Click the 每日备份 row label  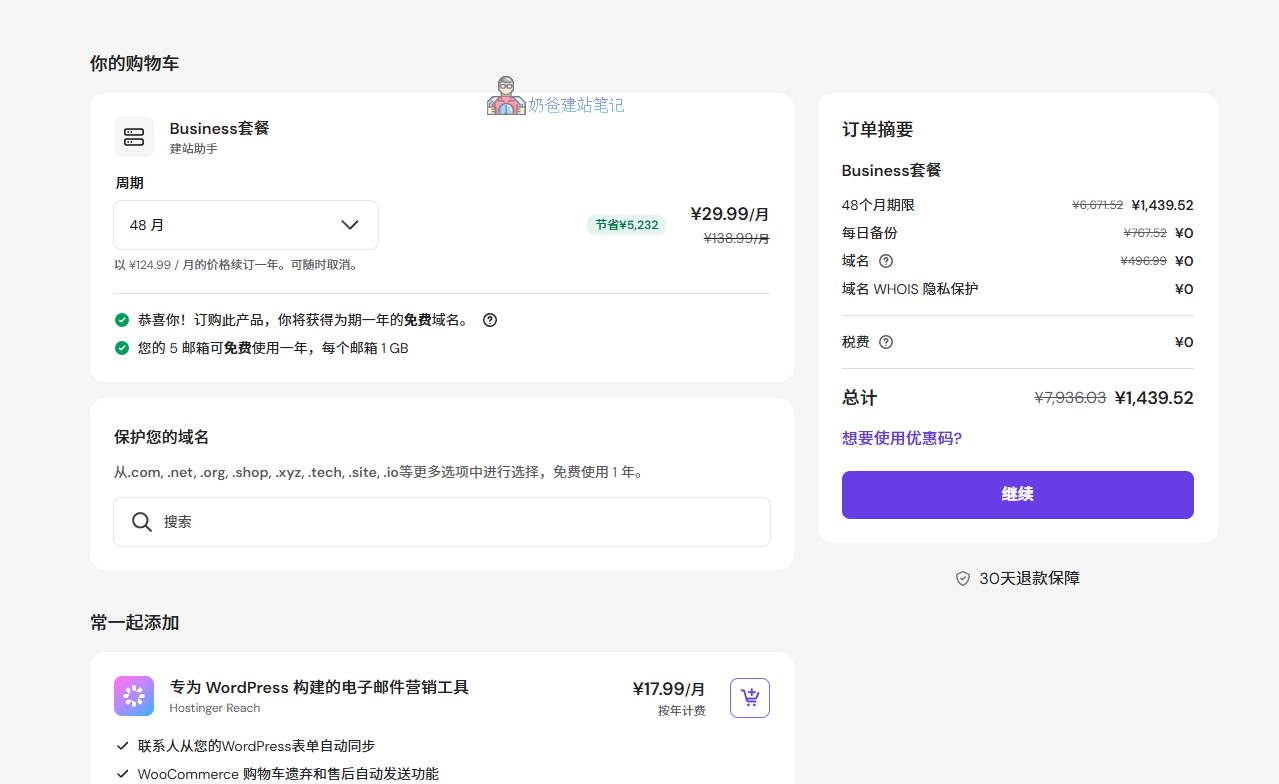(x=870, y=233)
